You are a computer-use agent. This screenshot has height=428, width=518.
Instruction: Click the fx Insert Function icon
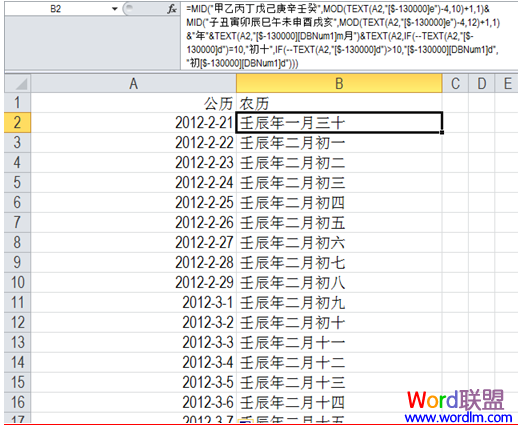pyautogui.click(x=172, y=9)
